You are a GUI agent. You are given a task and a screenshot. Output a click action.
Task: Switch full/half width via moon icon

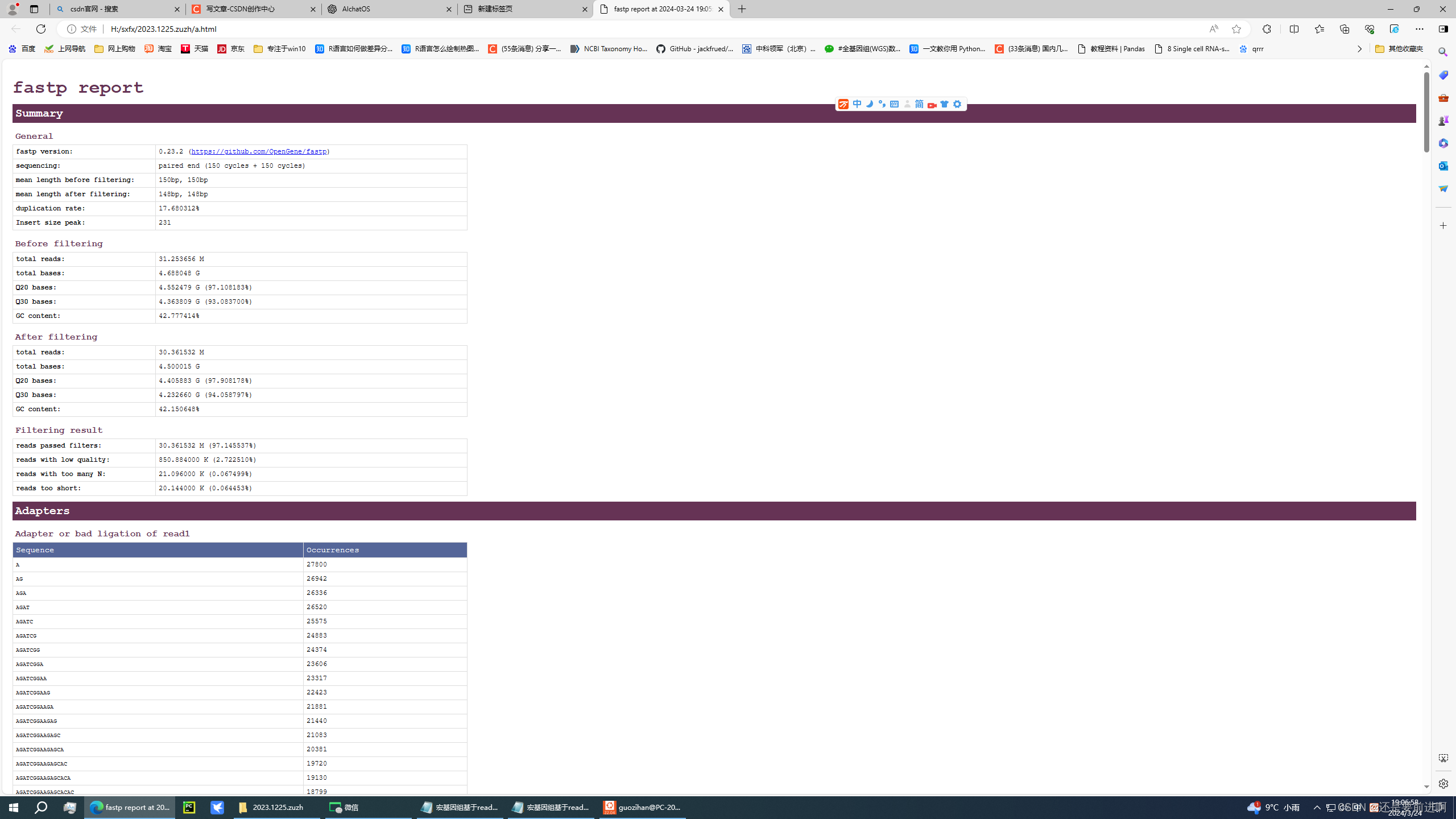click(870, 104)
